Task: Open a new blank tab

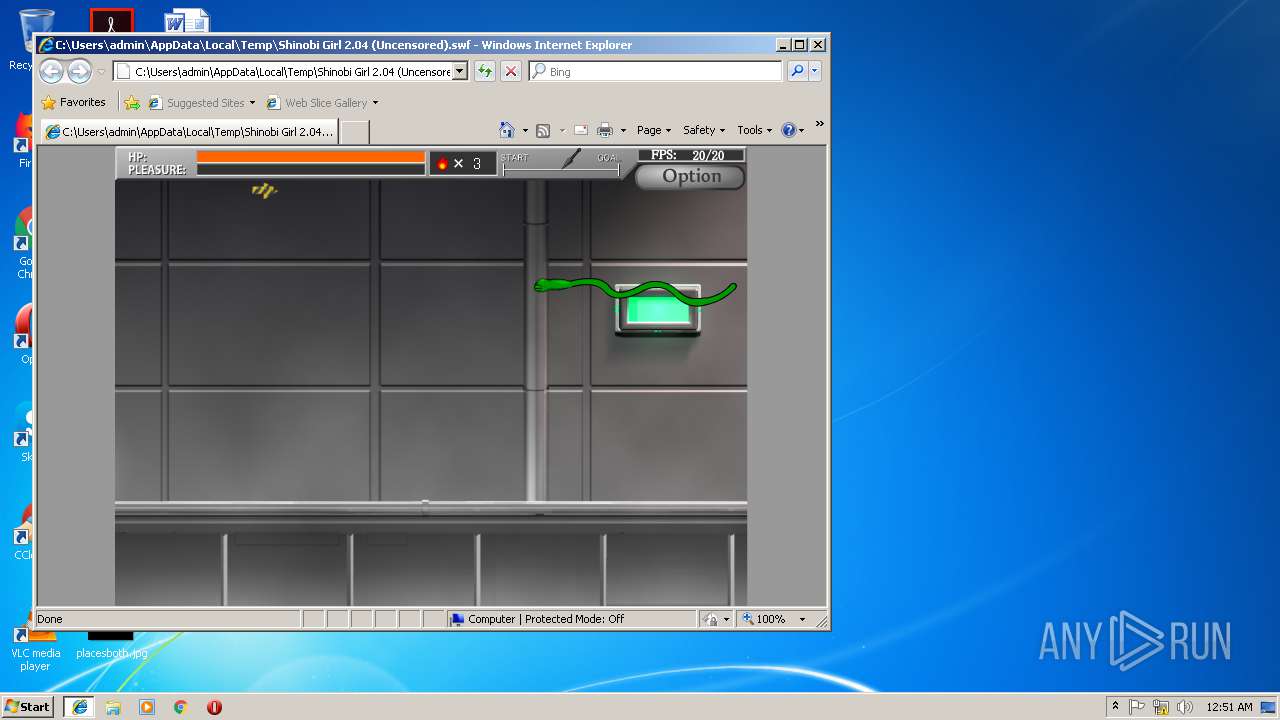Action: [355, 131]
